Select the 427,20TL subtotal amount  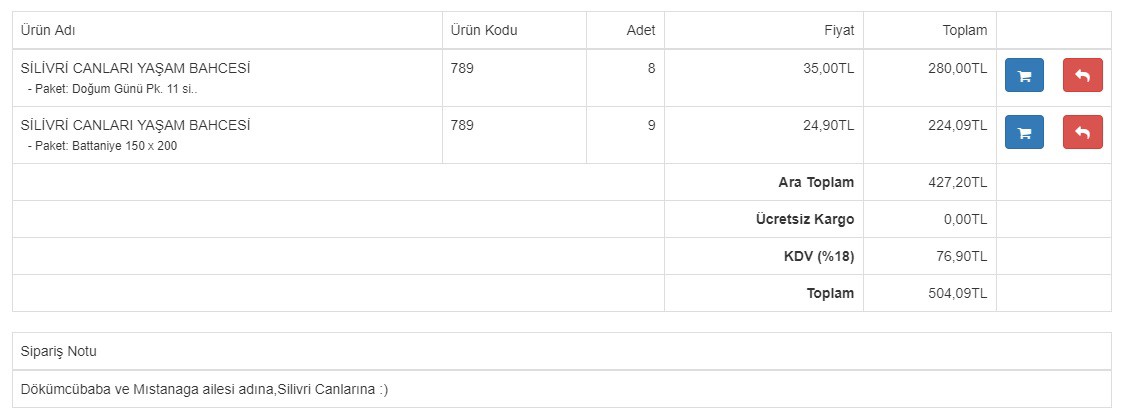[957, 182]
